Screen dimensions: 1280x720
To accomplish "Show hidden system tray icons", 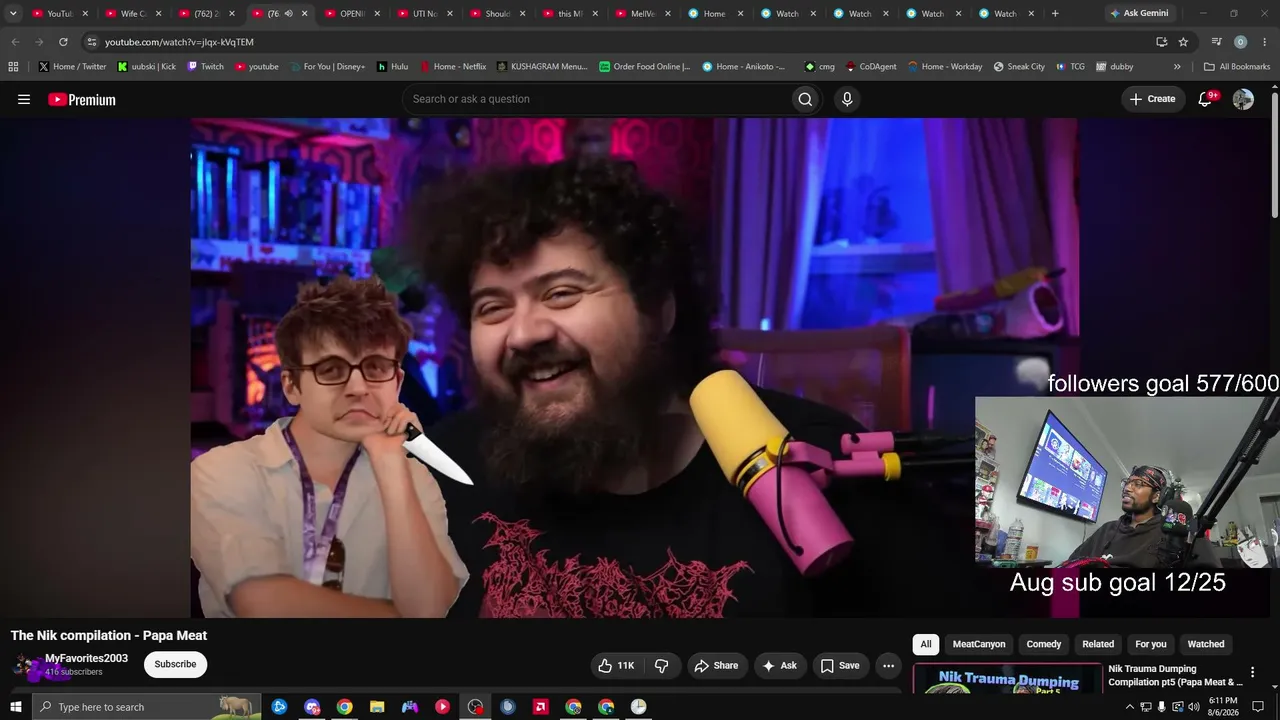I will [x=1130, y=707].
